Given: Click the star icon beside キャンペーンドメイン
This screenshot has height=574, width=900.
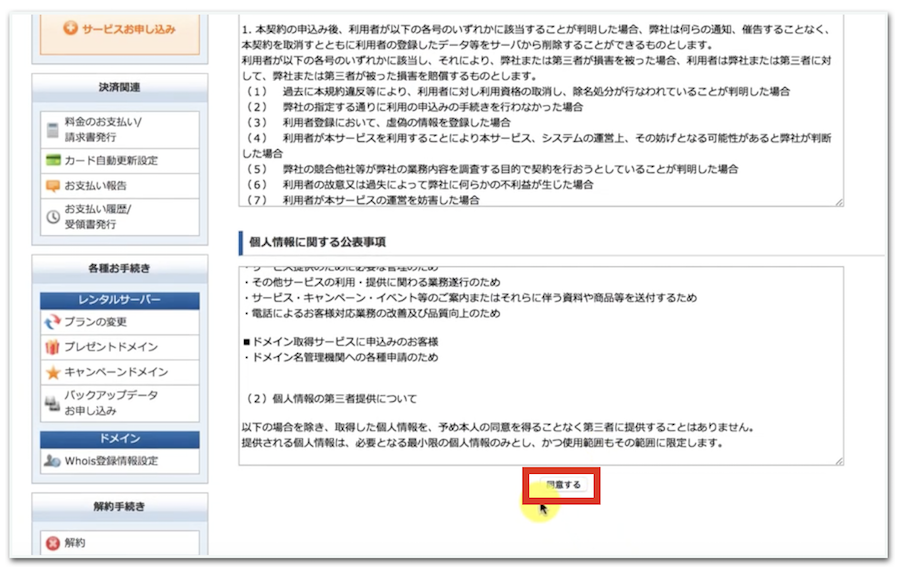Looking at the screenshot, I should (53, 372).
